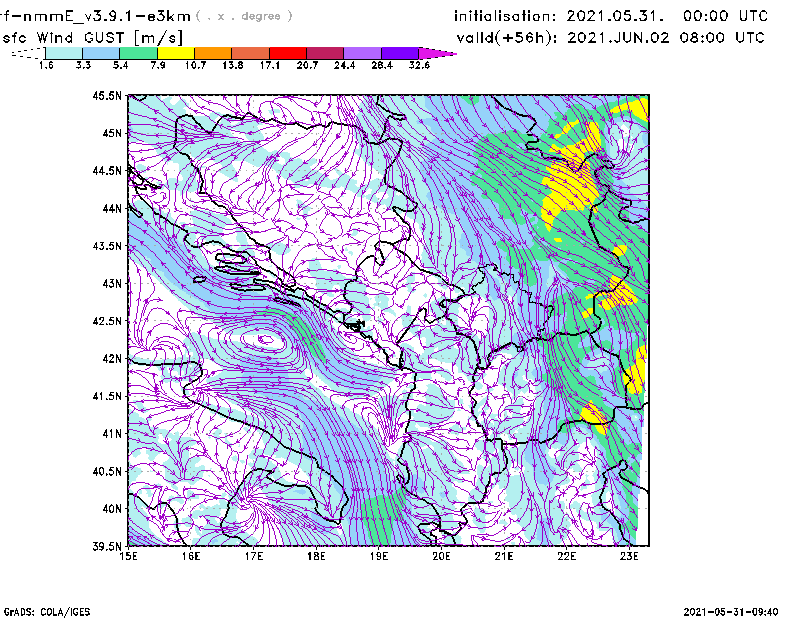Click the '42.5N' latitude label
Image resolution: width=800 pixels, height=618 pixels.
107,321
